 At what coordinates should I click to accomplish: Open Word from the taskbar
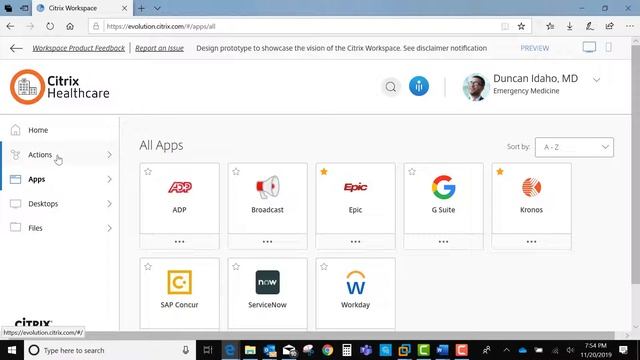(442, 350)
